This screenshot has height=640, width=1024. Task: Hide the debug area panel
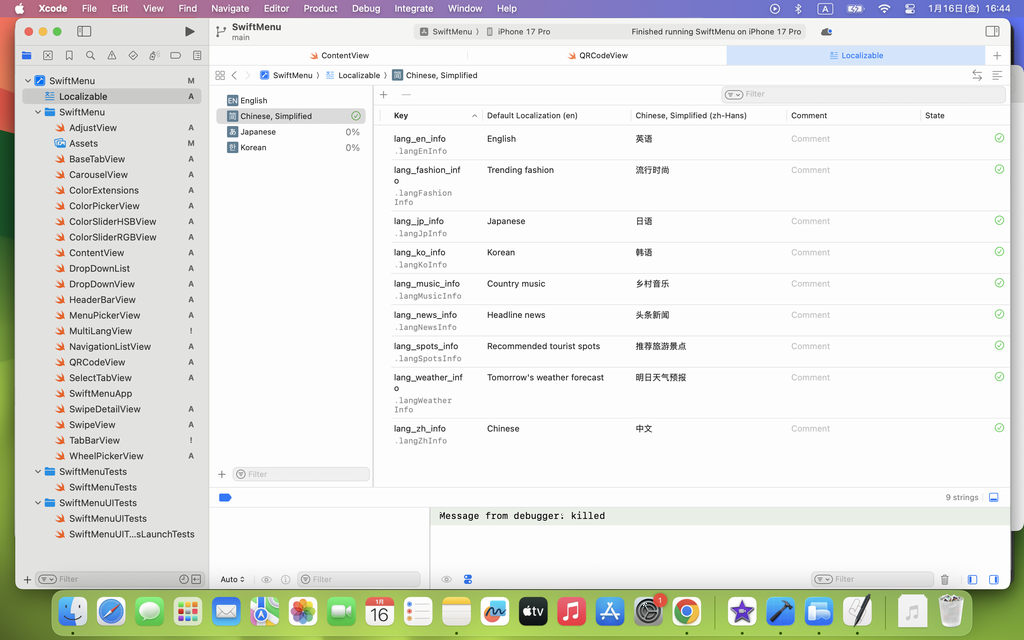[x=993, y=497]
